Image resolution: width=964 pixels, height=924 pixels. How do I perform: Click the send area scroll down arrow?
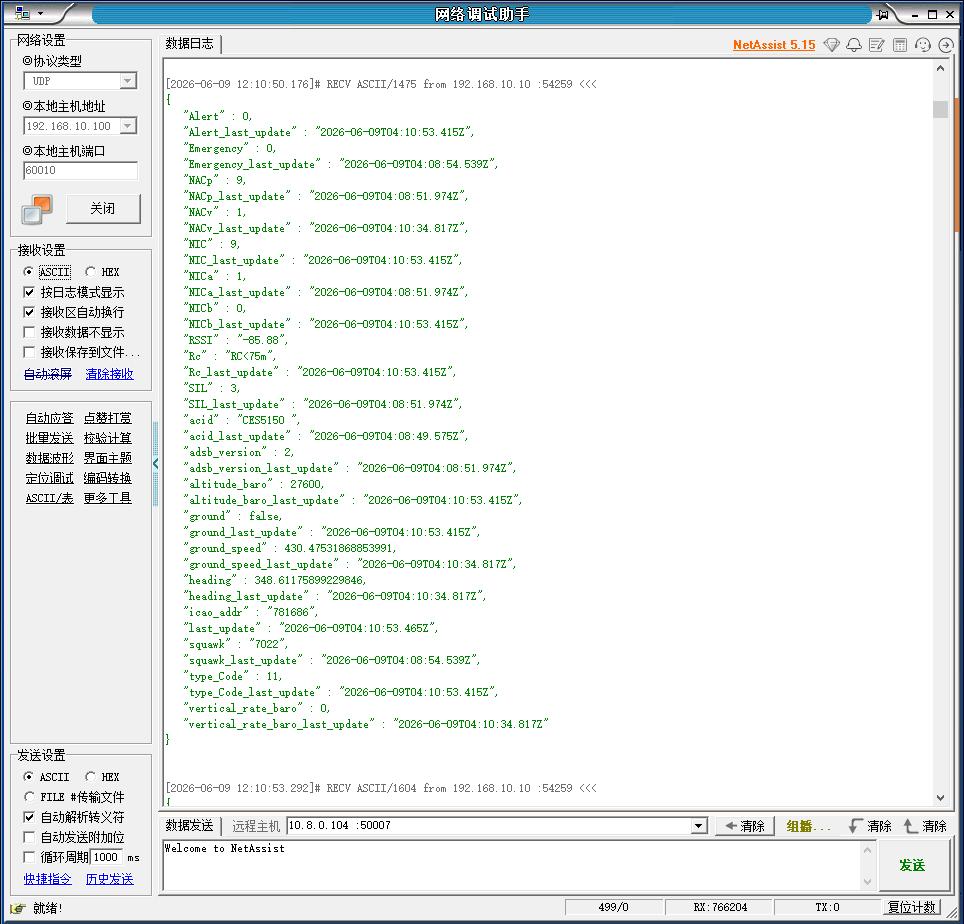867,882
